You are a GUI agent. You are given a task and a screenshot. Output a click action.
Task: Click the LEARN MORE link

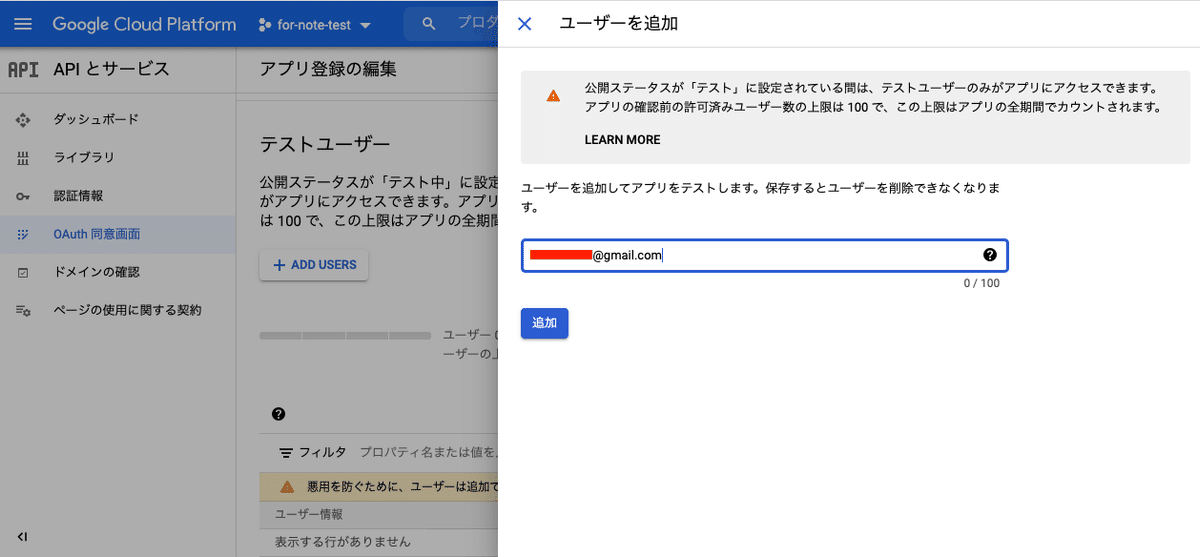point(622,140)
